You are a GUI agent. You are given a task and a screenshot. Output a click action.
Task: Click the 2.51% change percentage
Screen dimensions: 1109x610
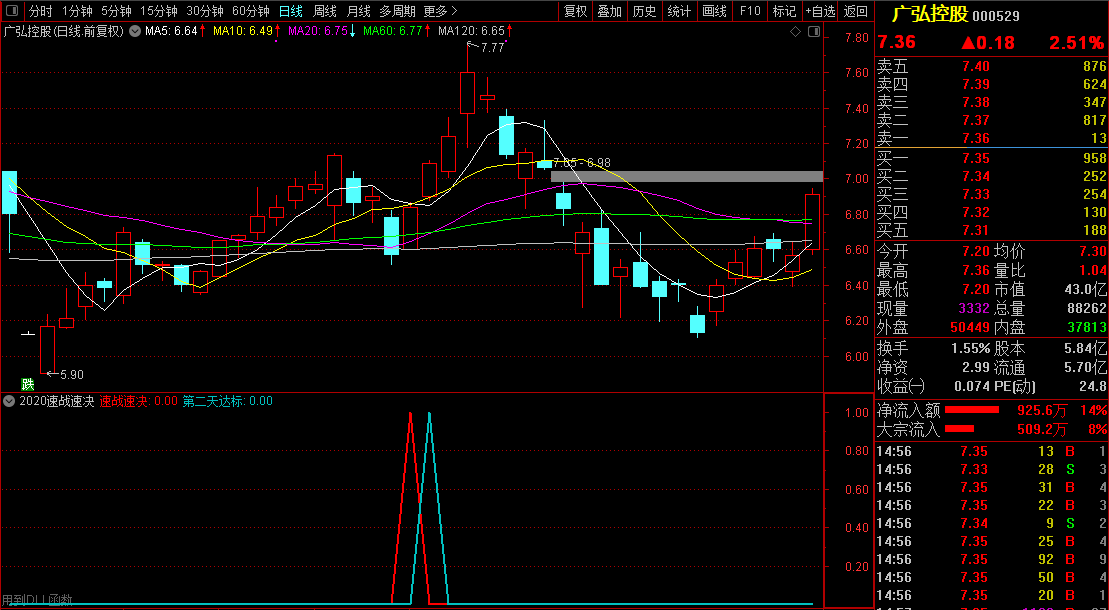point(1076,42)
